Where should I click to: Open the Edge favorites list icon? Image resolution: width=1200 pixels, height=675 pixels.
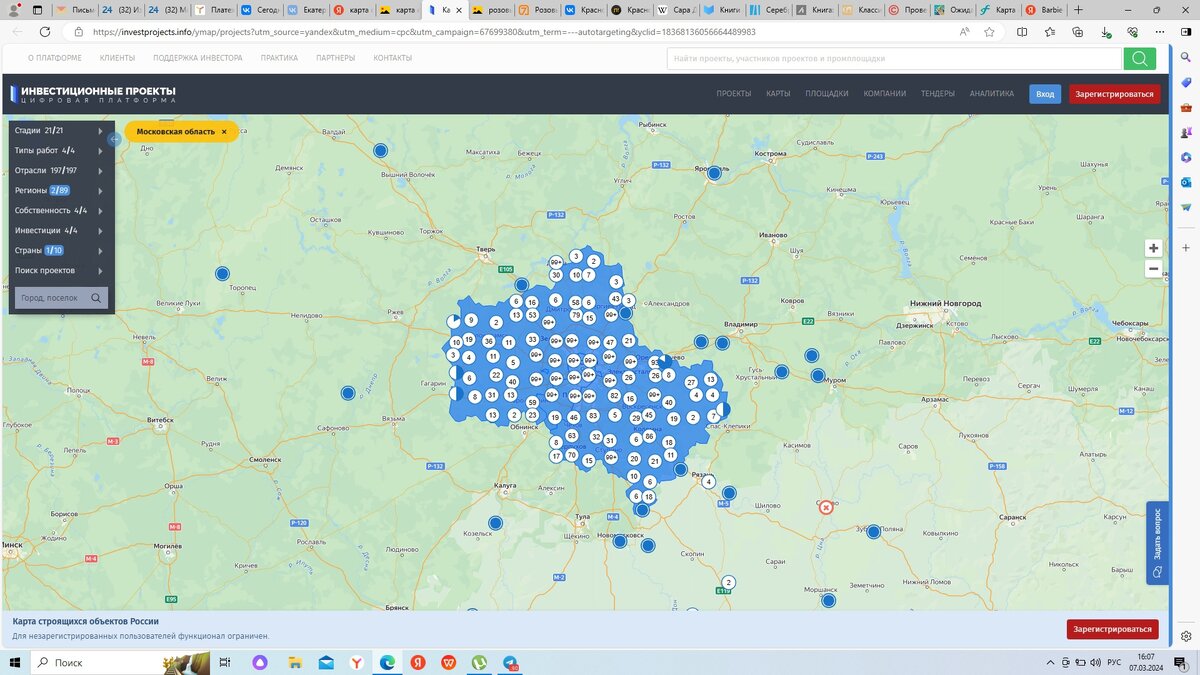tap(1050, 31)
